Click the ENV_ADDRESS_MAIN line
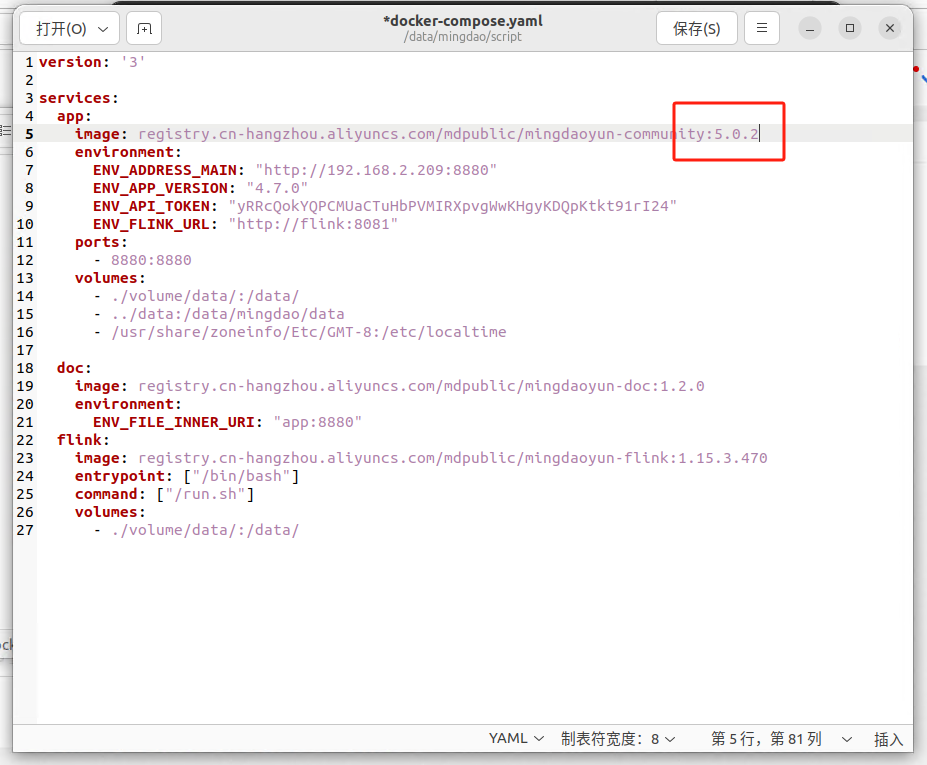Viewport: 927px width, 765px height. tap(295, 170)
